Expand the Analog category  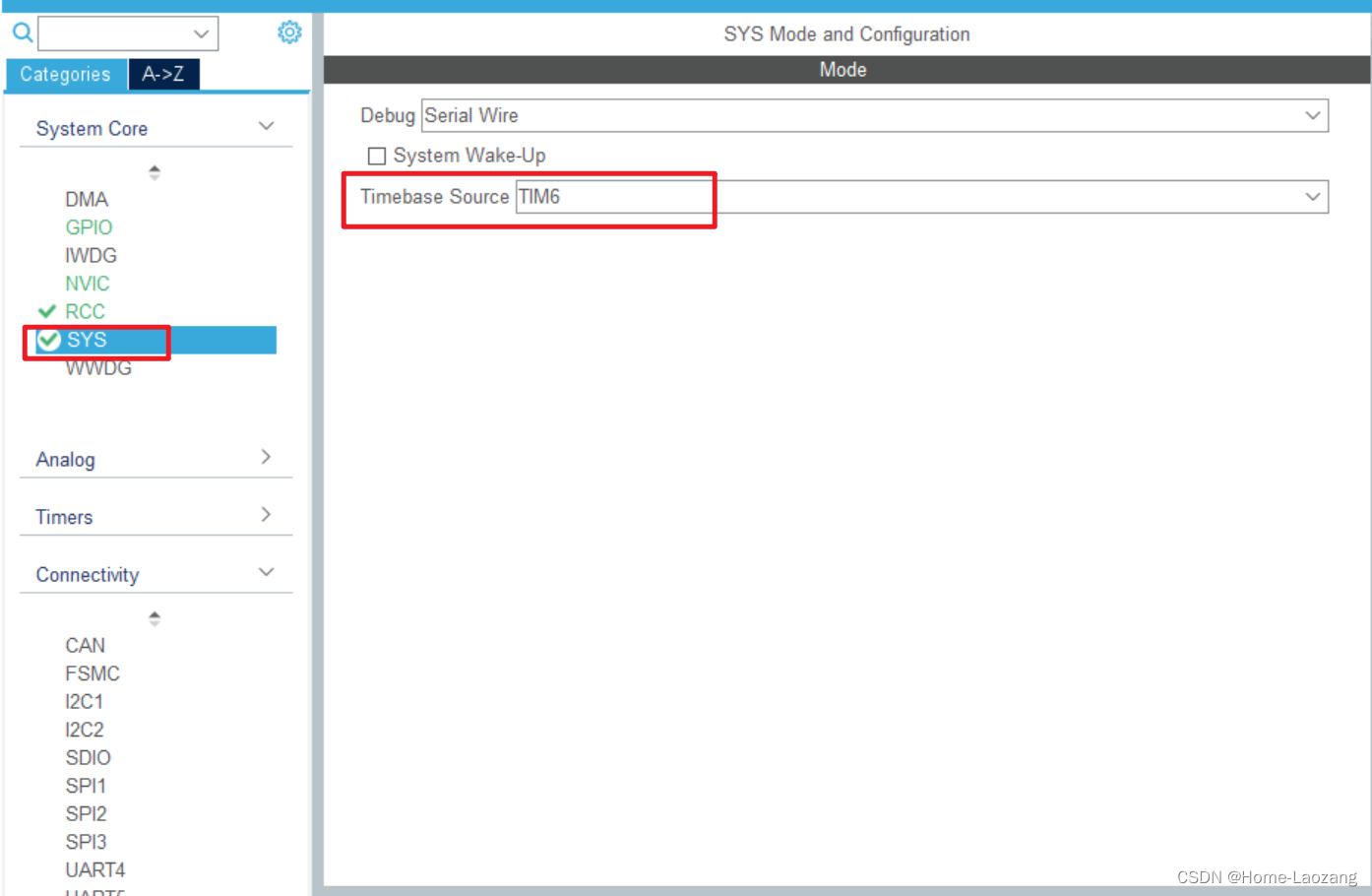pyautogui.click(x=265, y=457)
